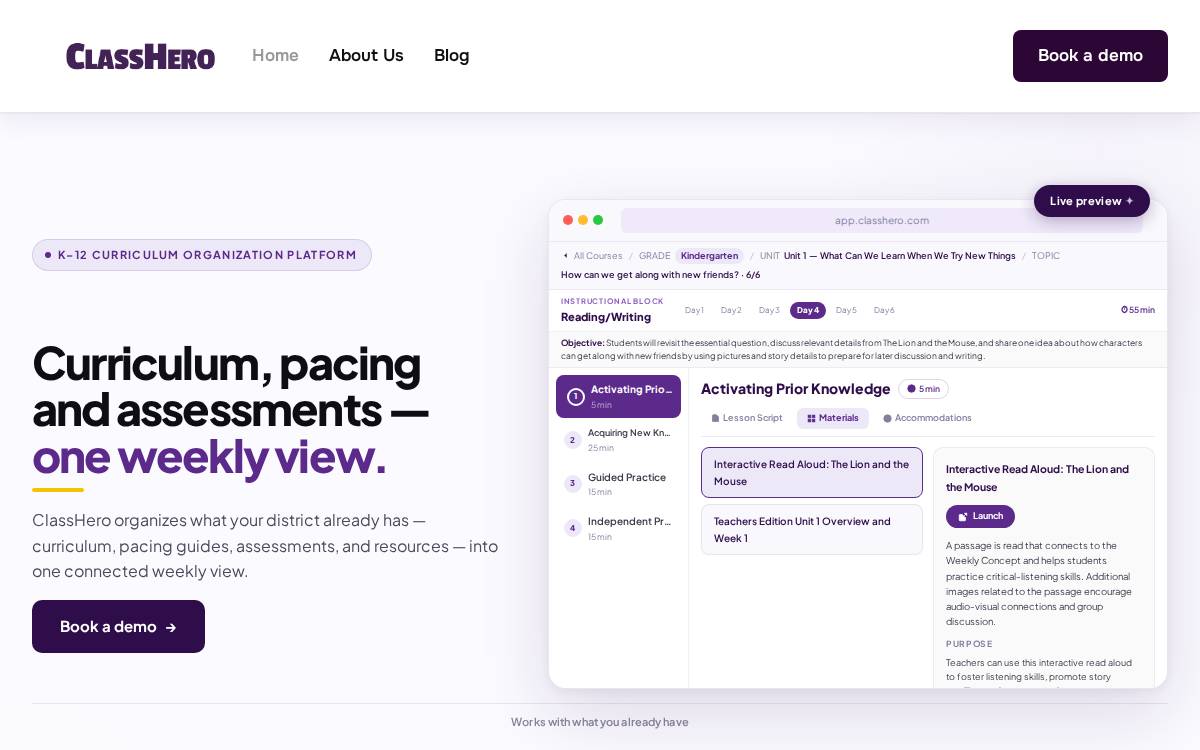This screenshot has height=750, width=1200.
Task: Click the back arrow beside All Courses
Action: [565, 256]
